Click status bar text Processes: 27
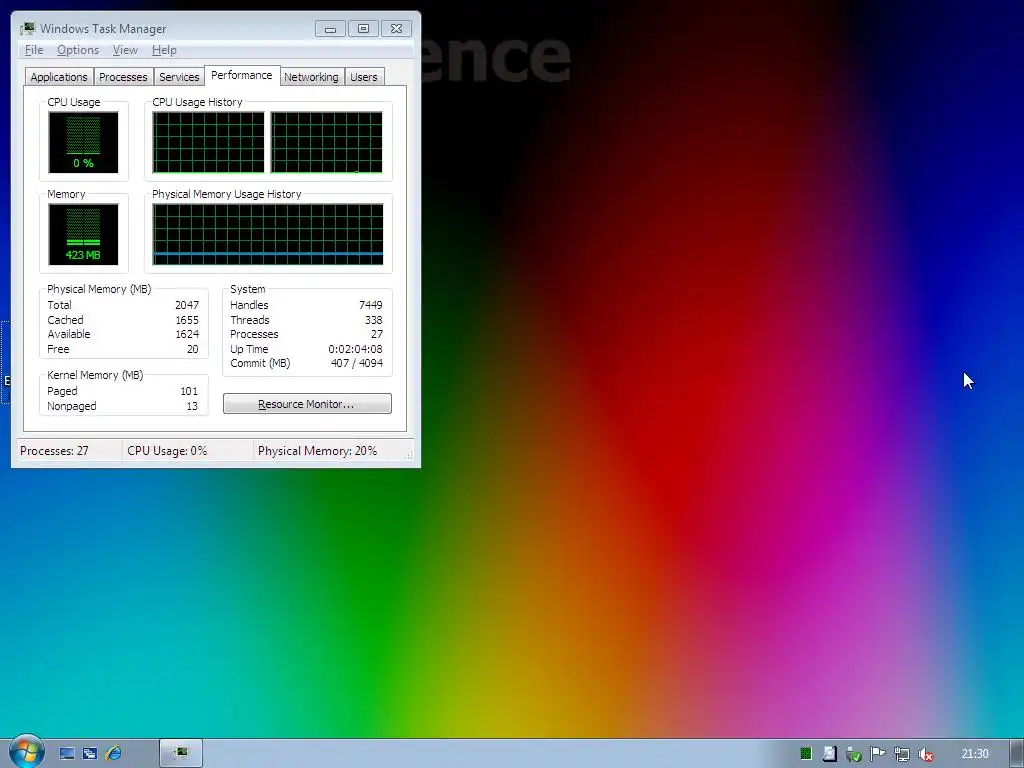Screen dimensions: 1024x768 tap(54, 451)
